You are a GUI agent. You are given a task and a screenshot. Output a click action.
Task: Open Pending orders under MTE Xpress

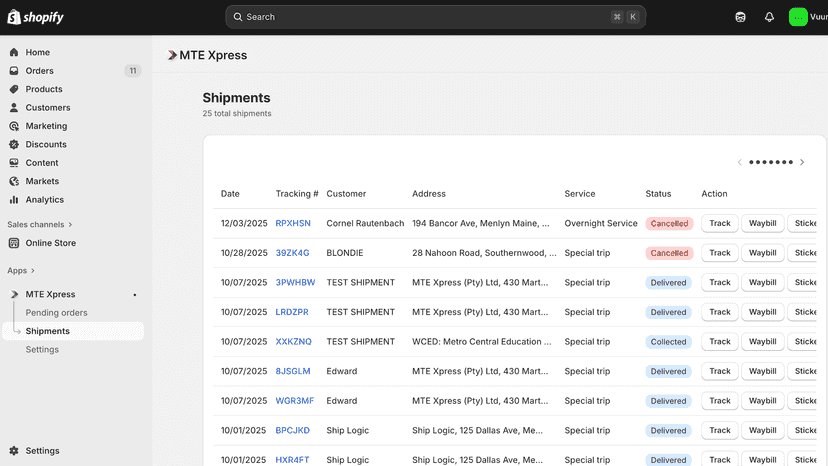57,313
